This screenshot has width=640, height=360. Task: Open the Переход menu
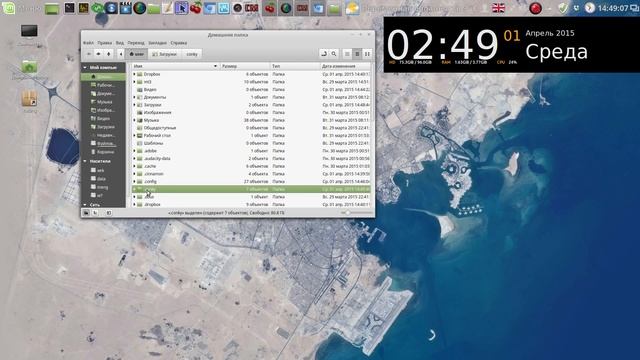[136, 43]
